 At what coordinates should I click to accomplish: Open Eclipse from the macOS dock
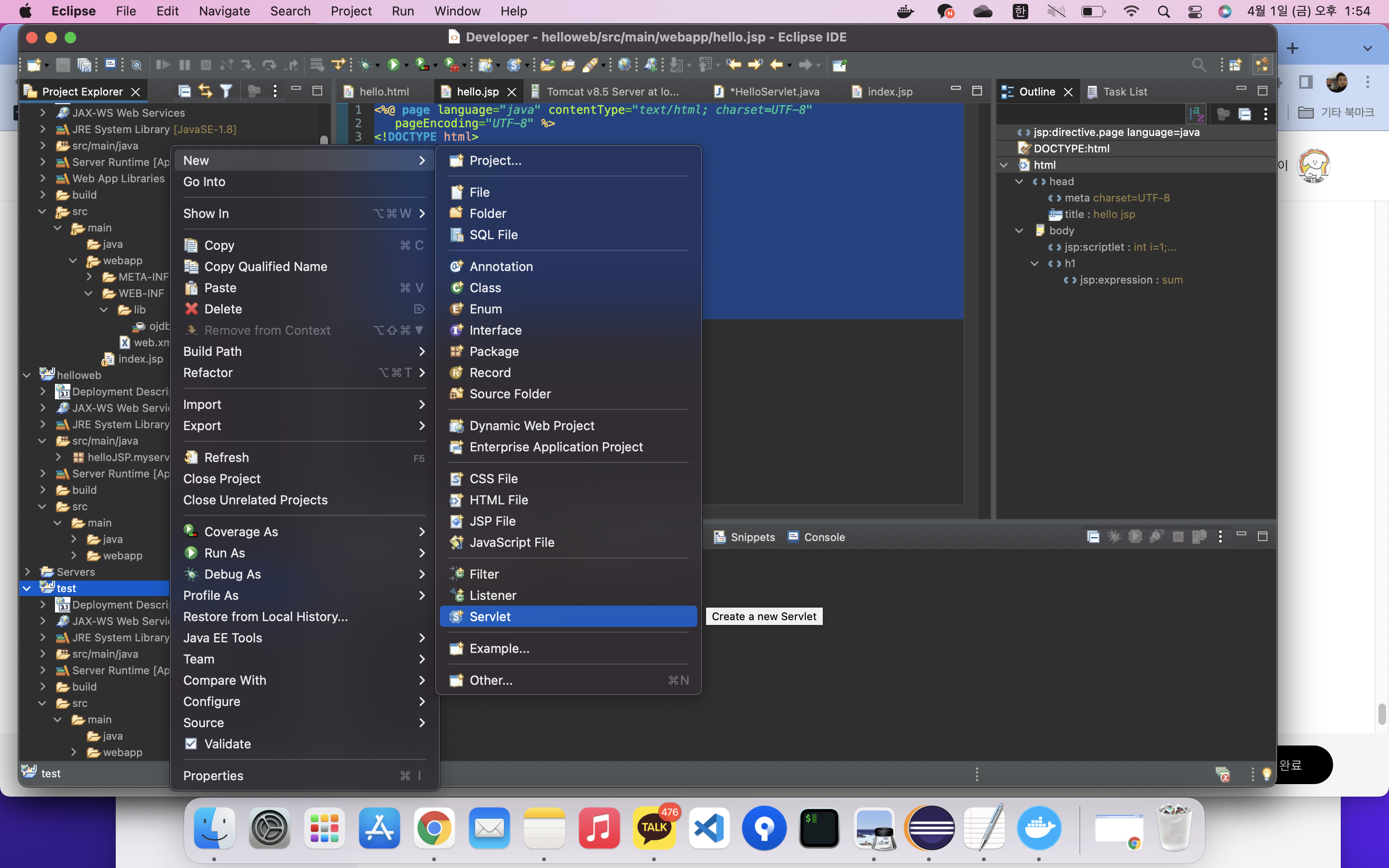pos(930,828)
